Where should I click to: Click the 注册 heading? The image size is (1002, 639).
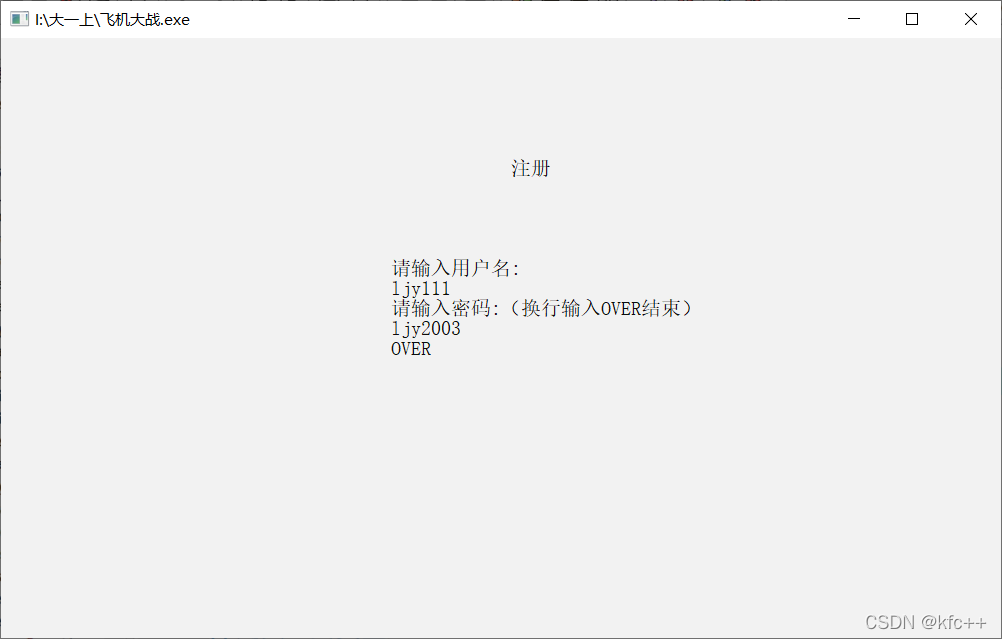coord(530,169)
